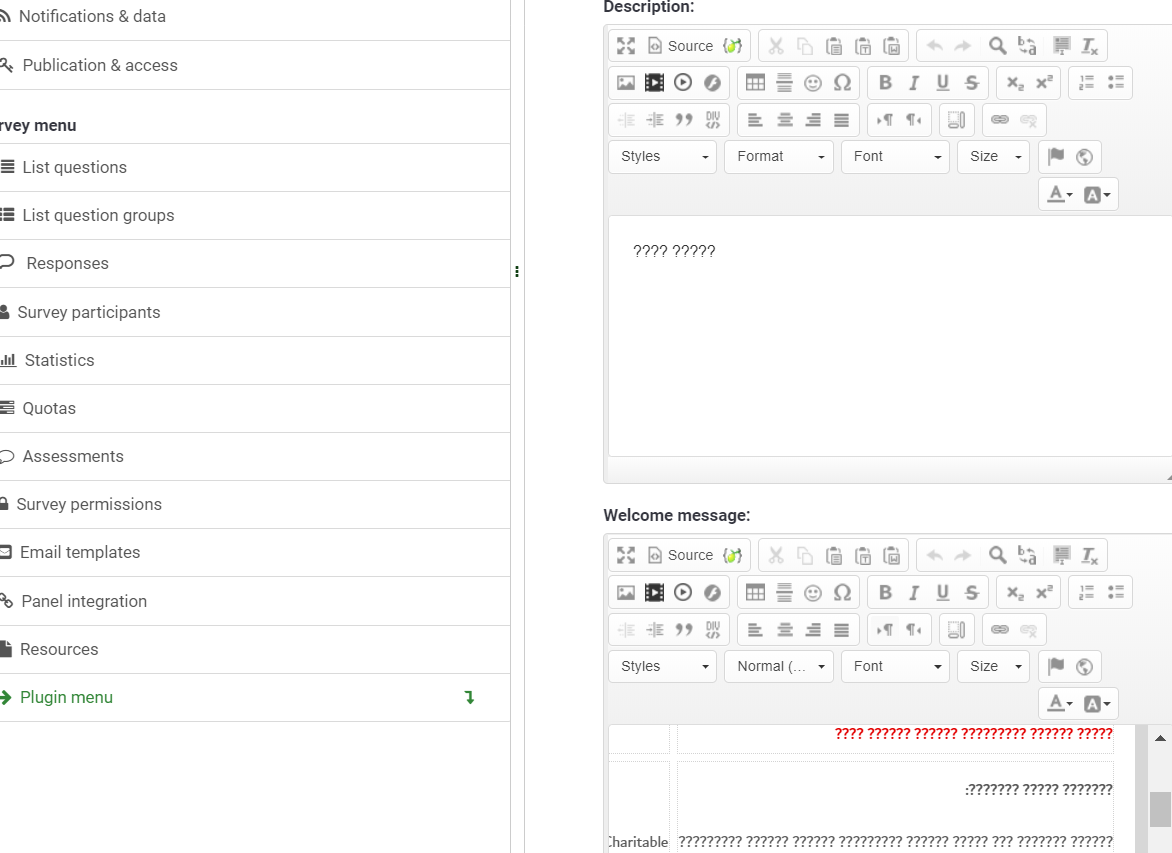Open Styles dropdown in Description editor
This screenshot has width=1172, height=853.
[662, 157]
